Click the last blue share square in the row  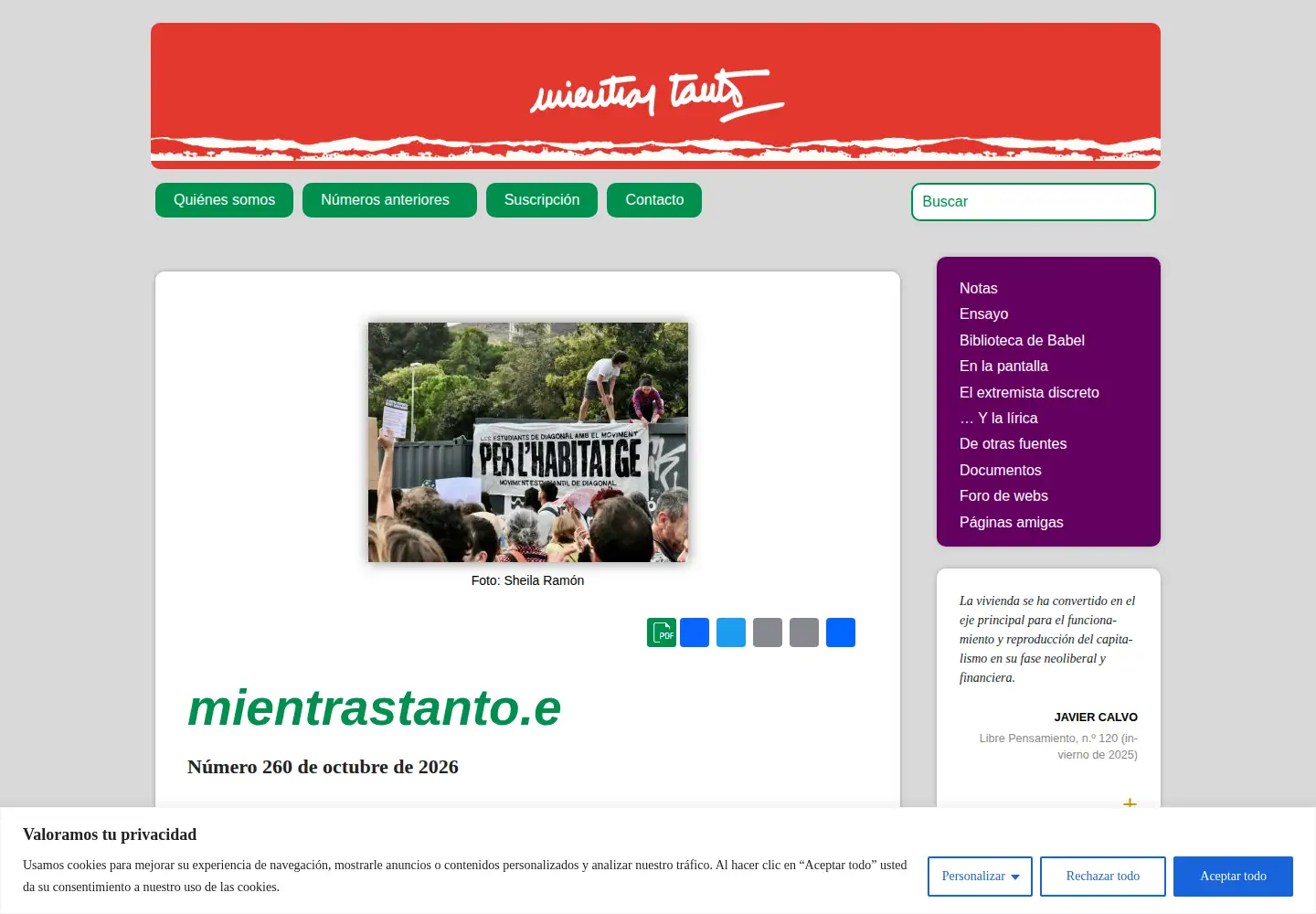[x=841, y=632]
